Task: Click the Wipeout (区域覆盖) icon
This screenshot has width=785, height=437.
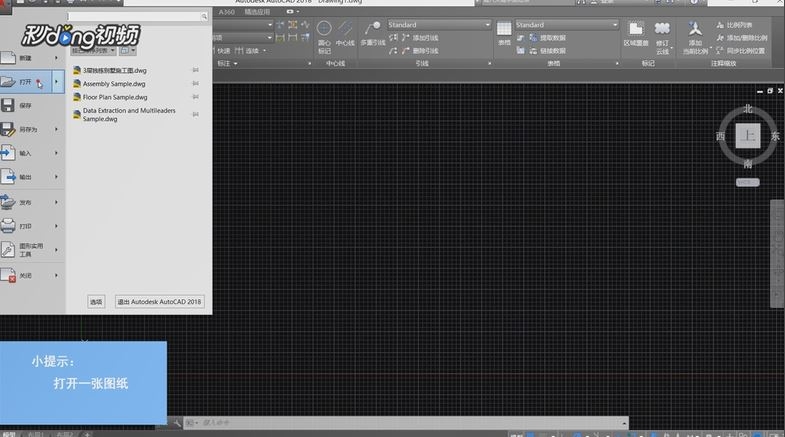Action: click(x=636, y=29)
